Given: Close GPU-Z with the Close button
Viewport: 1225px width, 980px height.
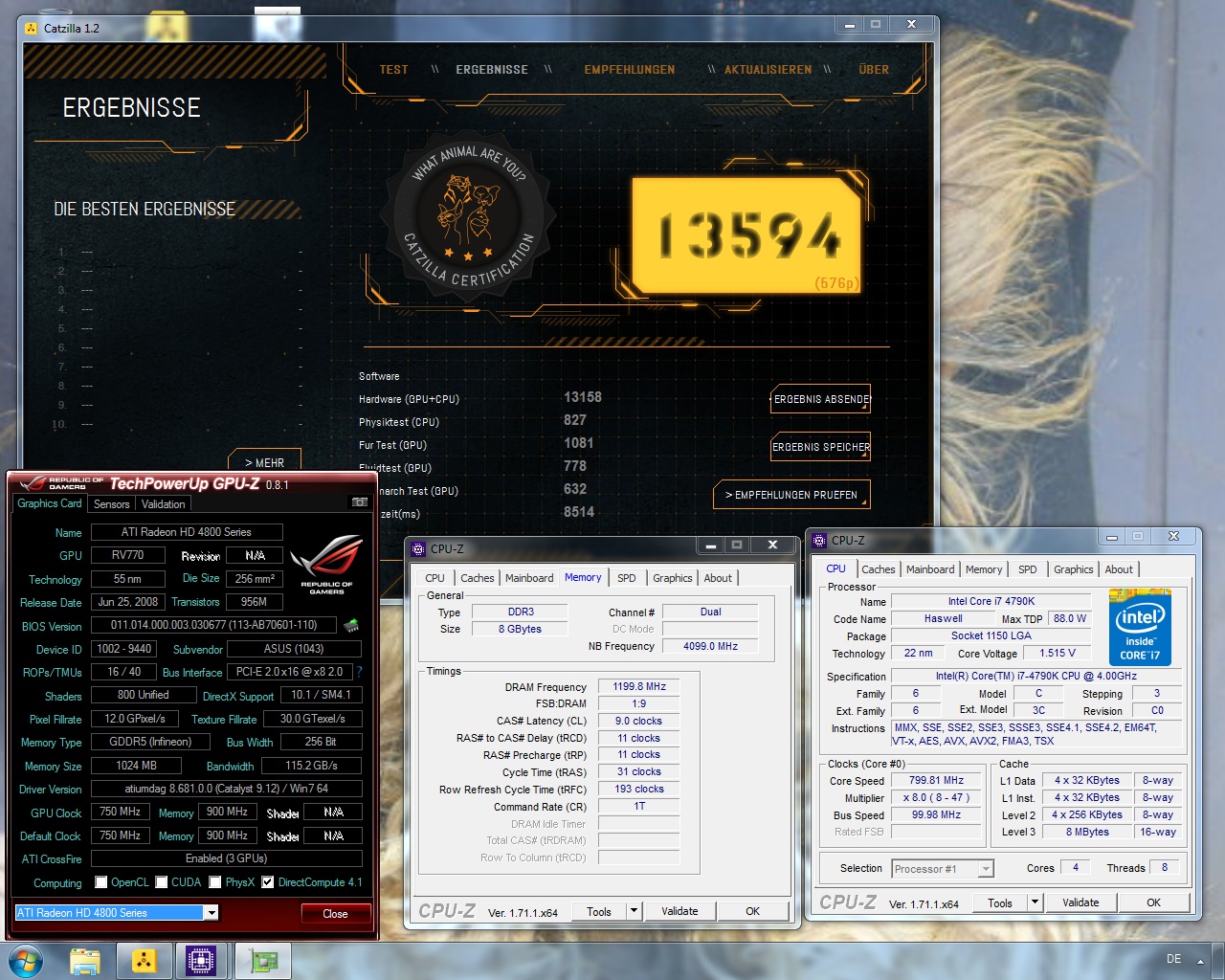Looking at the screenshot, I should [335, 914].
